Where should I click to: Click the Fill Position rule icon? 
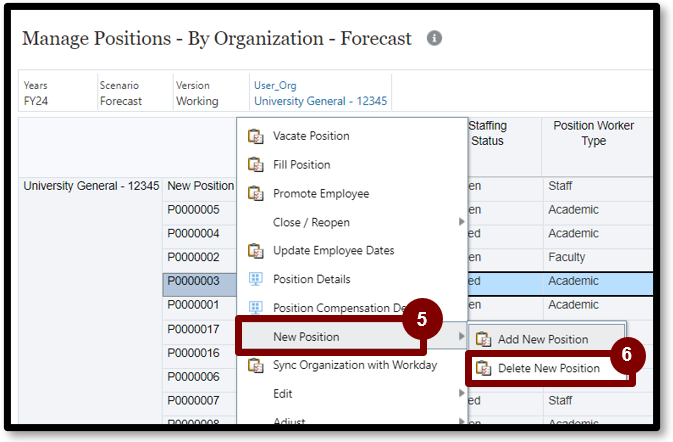255,165
